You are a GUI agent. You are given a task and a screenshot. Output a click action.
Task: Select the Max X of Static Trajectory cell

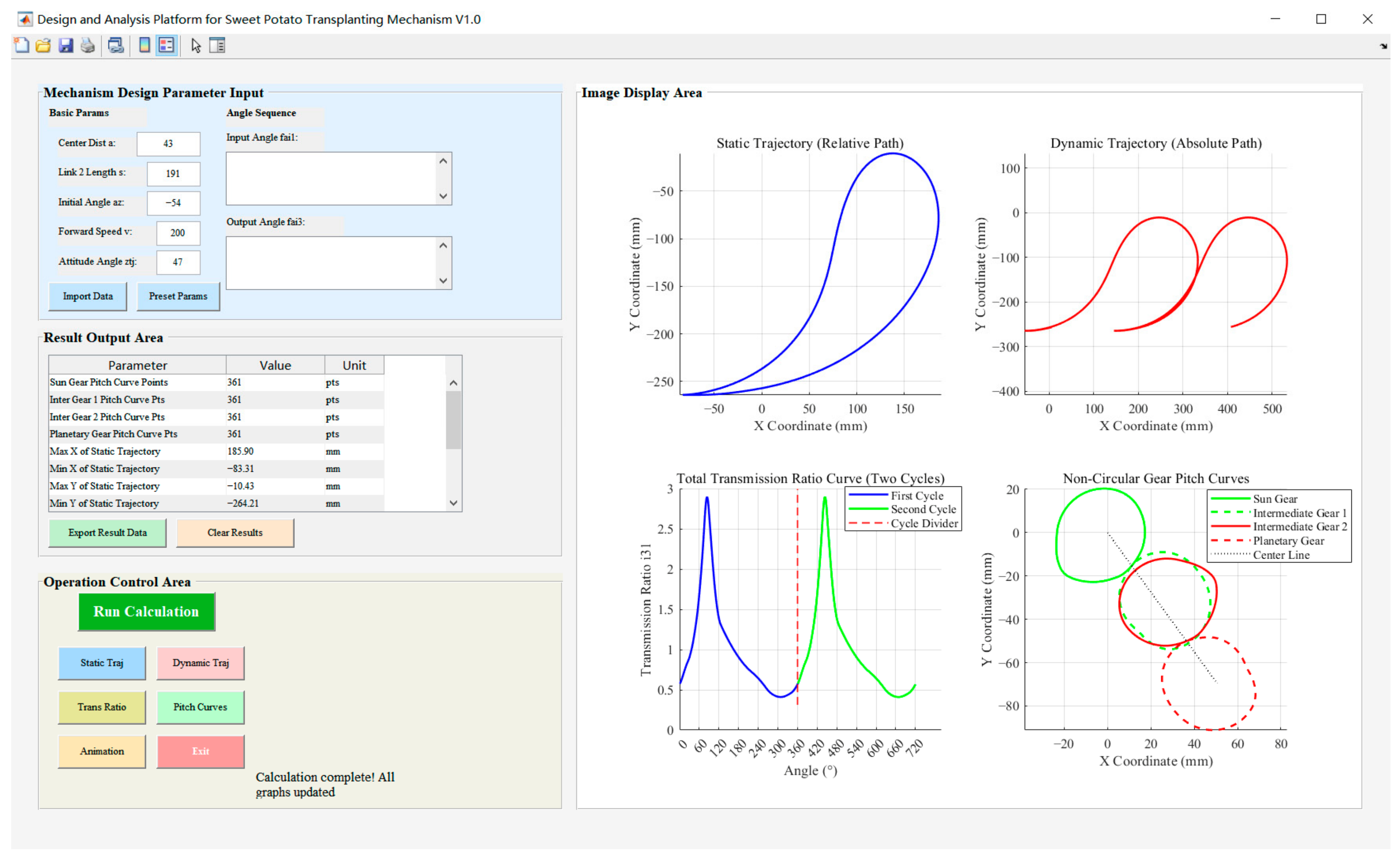tap(138, 452)
